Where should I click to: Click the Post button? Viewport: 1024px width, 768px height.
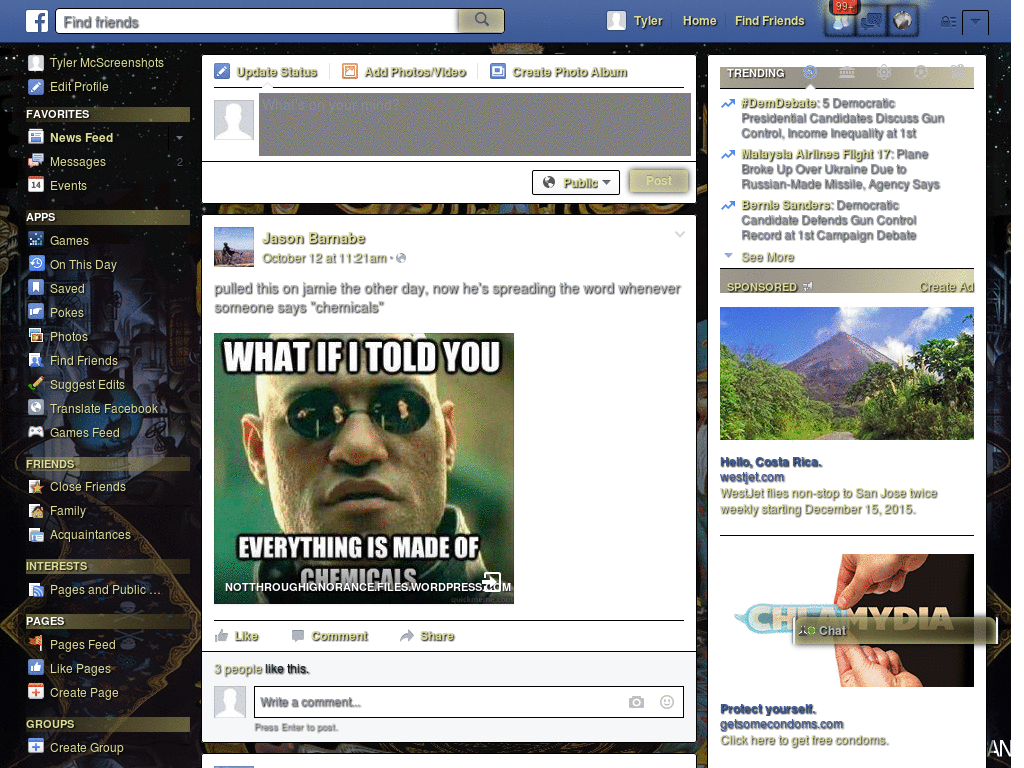coord(658,181)
